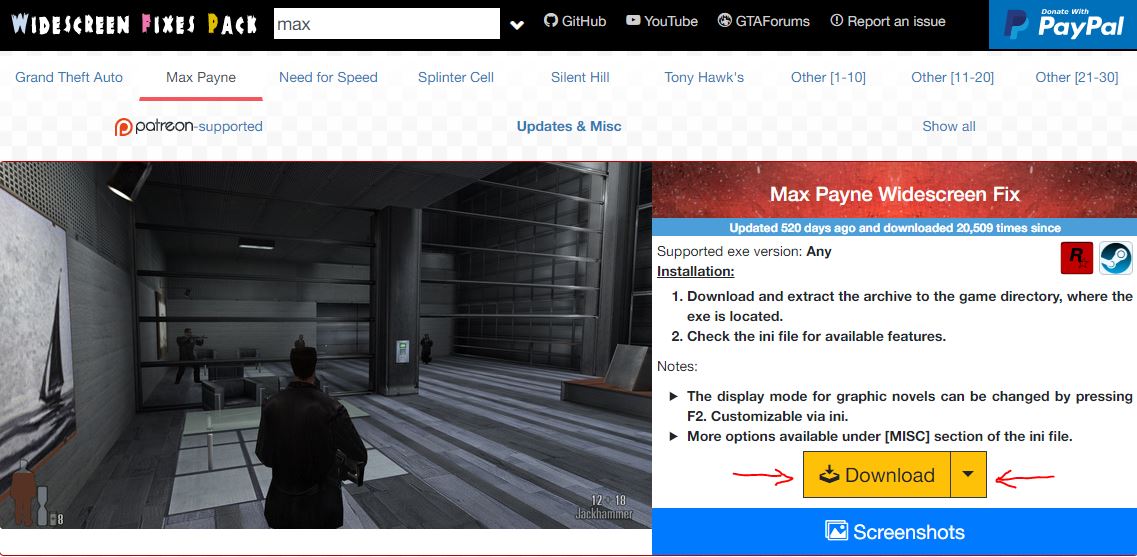The image size is (1137, 557).
Task: Open the Download options dropdown arrow
Action: (968, 474)
